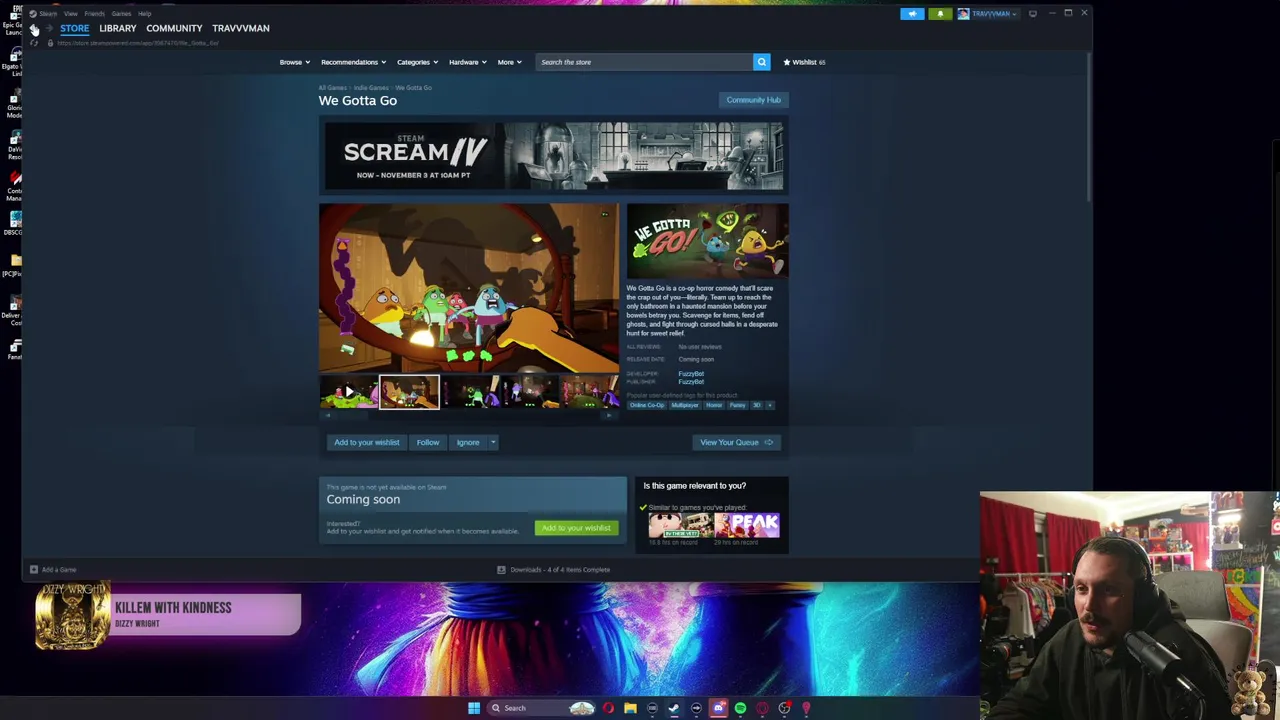Open the Friends menu
This screenshot has height=720, width=1280.
(94, 14)
